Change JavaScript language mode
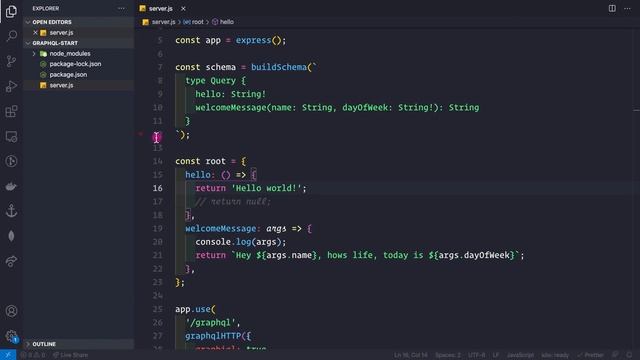Image resolution: width=640 pixels, height=360 pixels. pyautogui.click(x=520, y=355)
